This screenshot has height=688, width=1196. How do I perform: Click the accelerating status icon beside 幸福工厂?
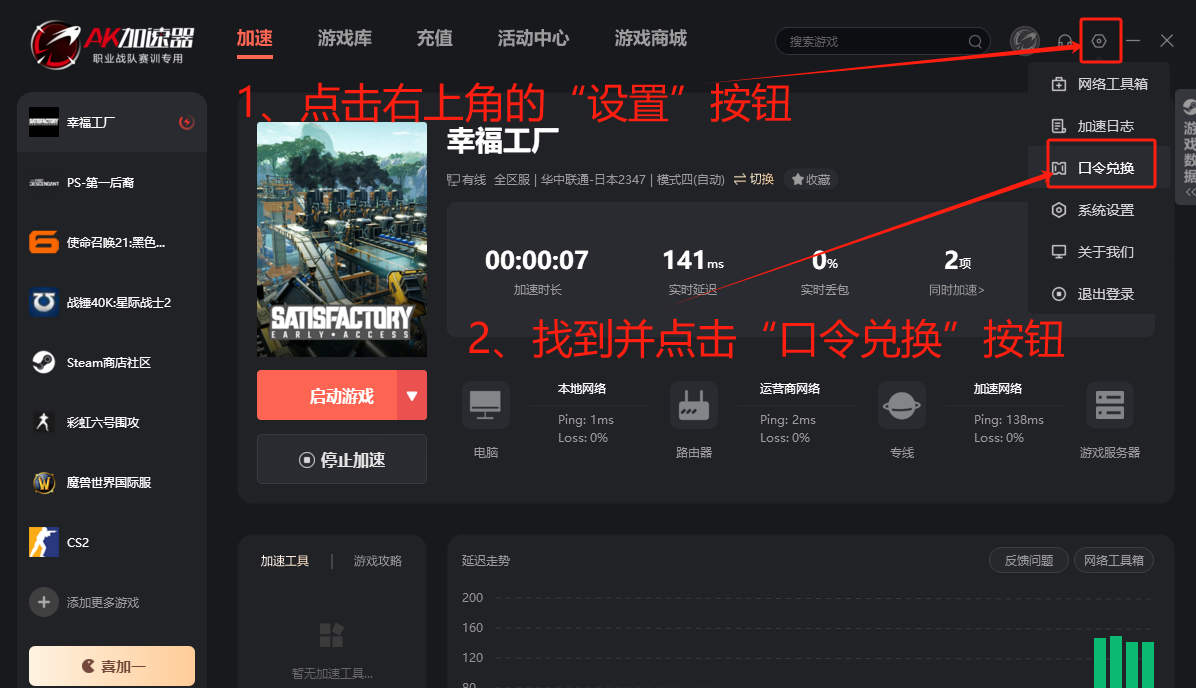tap(186, 122)
